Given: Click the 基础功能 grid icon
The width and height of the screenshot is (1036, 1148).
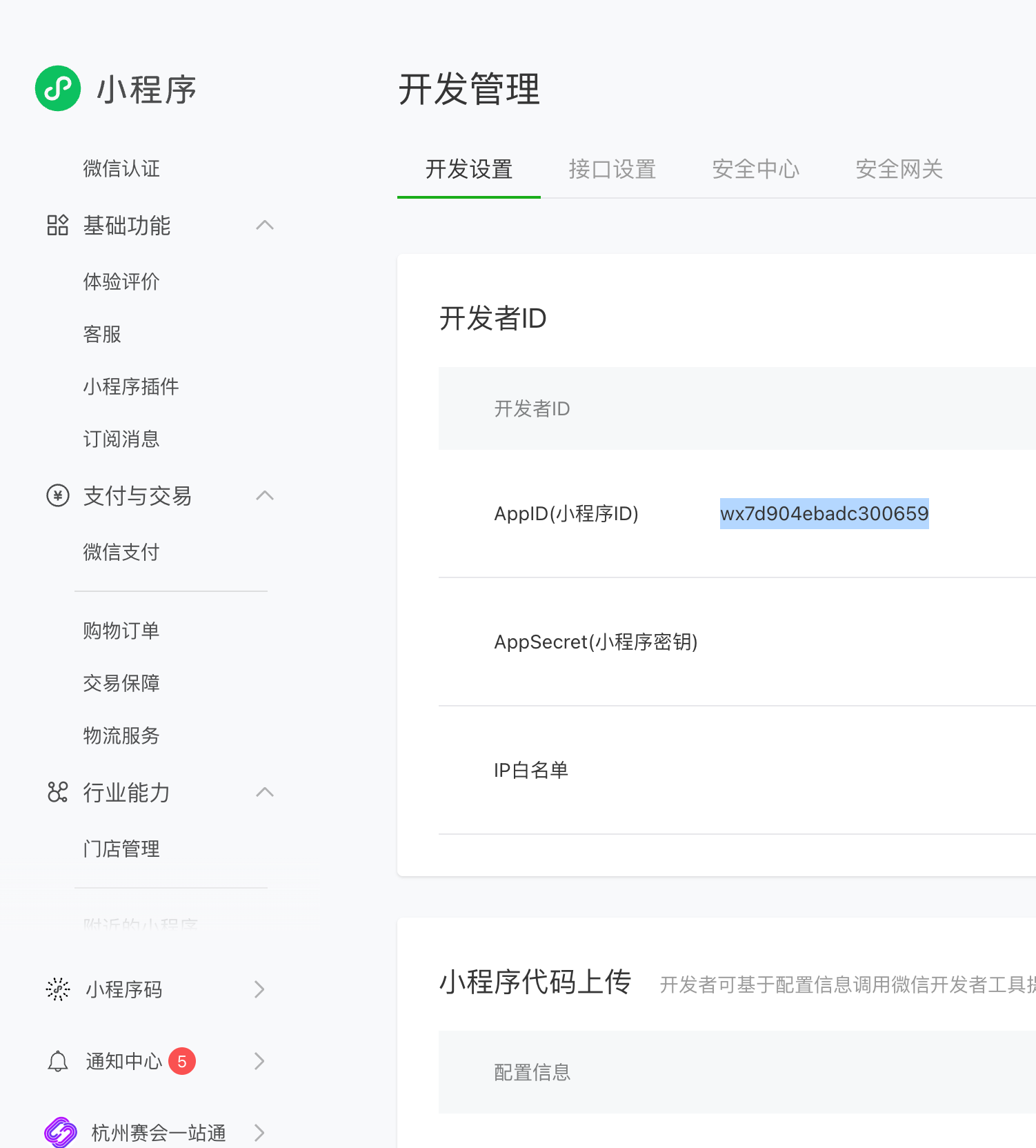Looking at the screenshot, I should click(x=58, y=225).
